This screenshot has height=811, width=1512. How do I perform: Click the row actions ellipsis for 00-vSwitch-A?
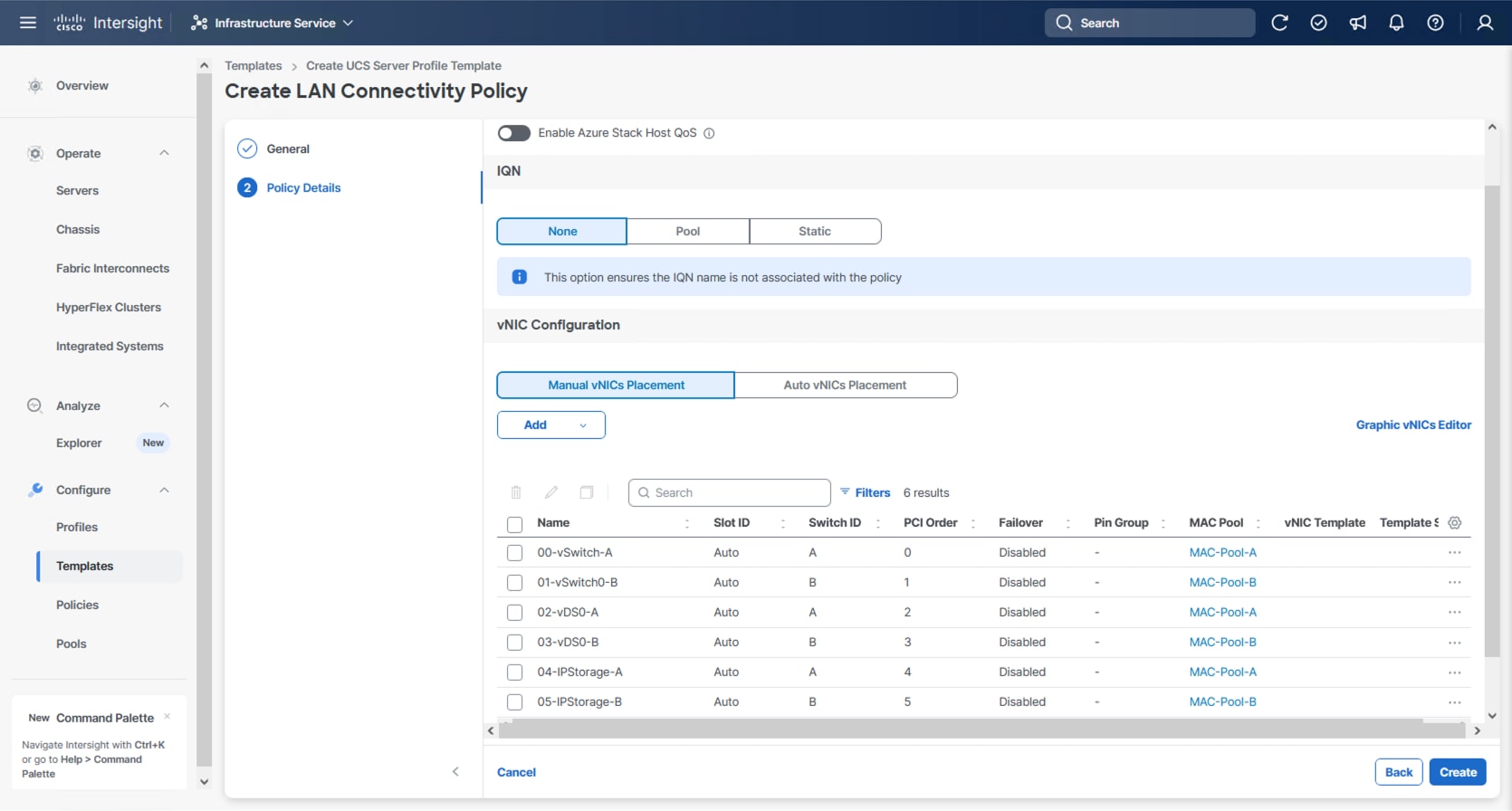[1454, 553]
